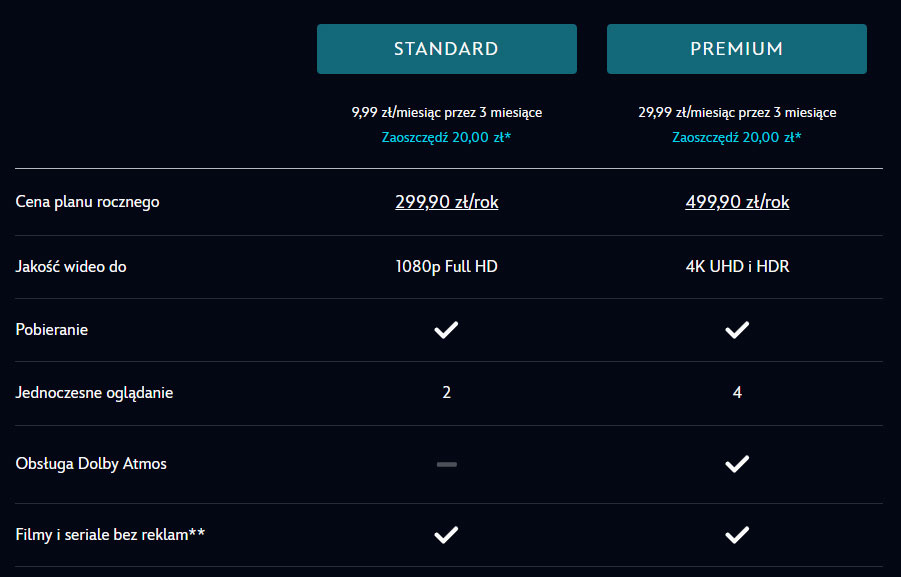Click the Premium plan Pobieranie checkmark
Viewport: 901px width, 577px height.
pos(737,330)
